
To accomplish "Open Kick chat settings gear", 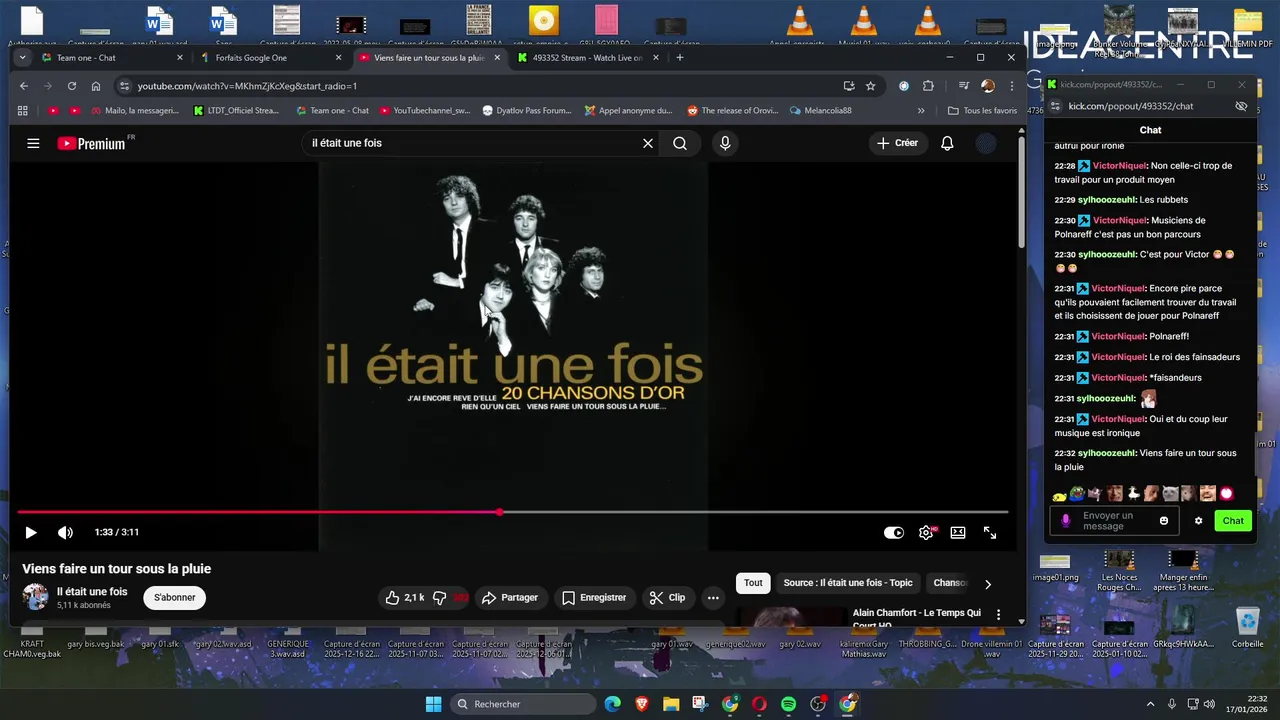I will [x=1198, y=521].
